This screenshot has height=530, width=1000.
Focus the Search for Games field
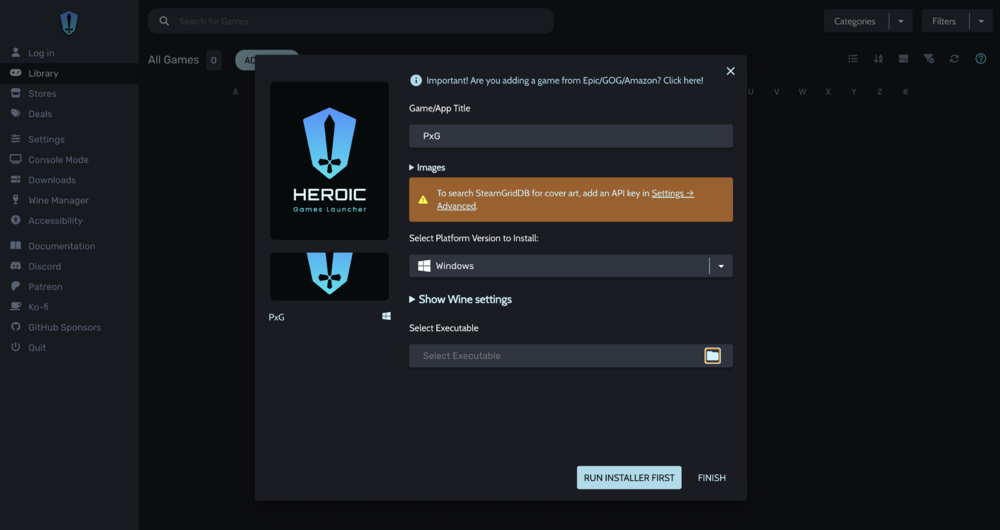tap(351, 21)
